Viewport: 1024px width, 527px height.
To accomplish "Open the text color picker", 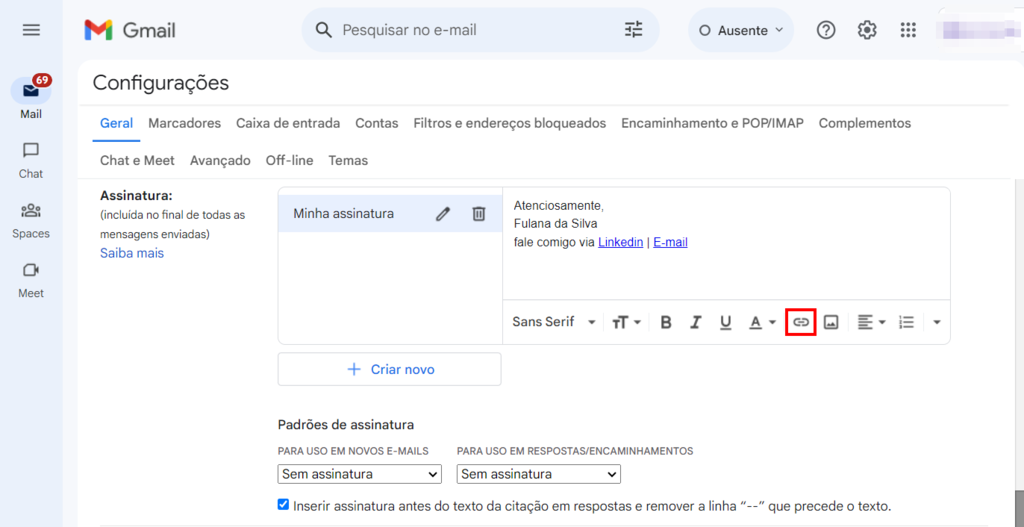I will click(761, 322).
